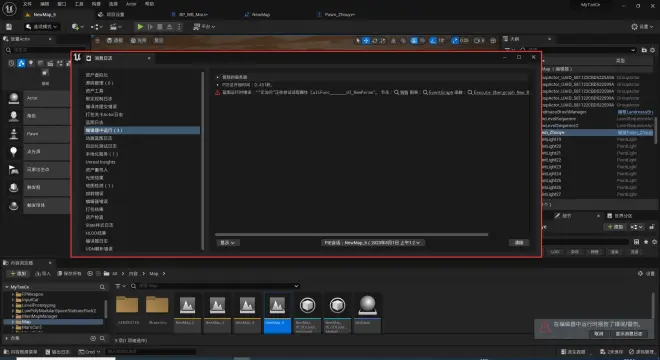Switch to the NewMap blueprint tab
This screenshot has width=660, height=360.
pos(258,14)
